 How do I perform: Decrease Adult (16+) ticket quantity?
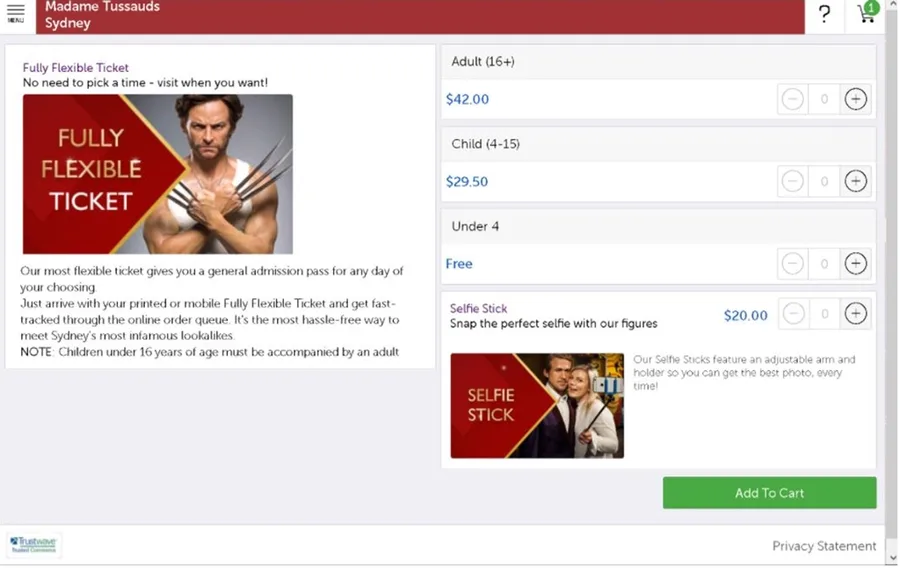[x=793, y=99]
